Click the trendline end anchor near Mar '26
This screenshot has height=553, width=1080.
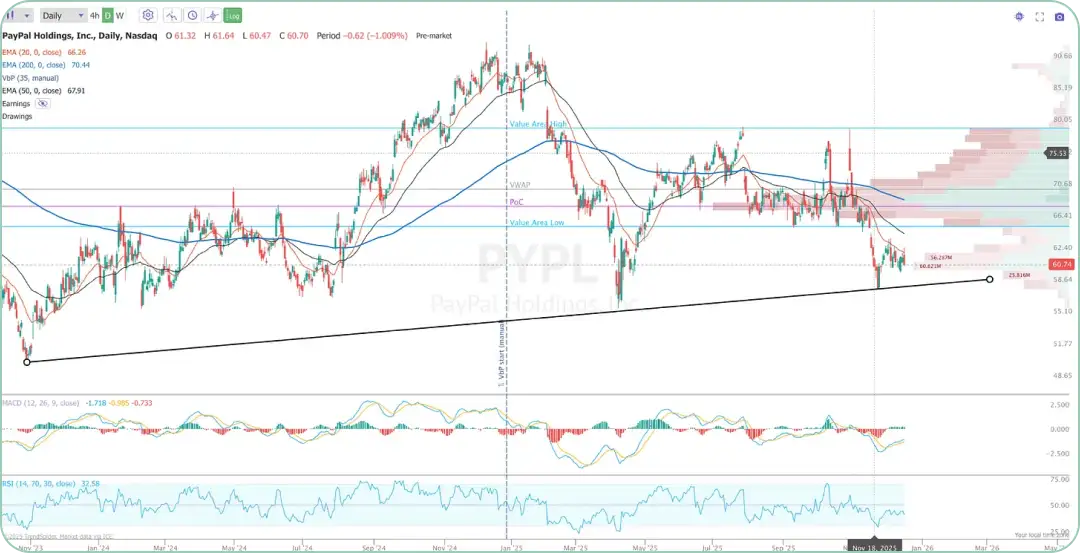[x=990, y=279]
